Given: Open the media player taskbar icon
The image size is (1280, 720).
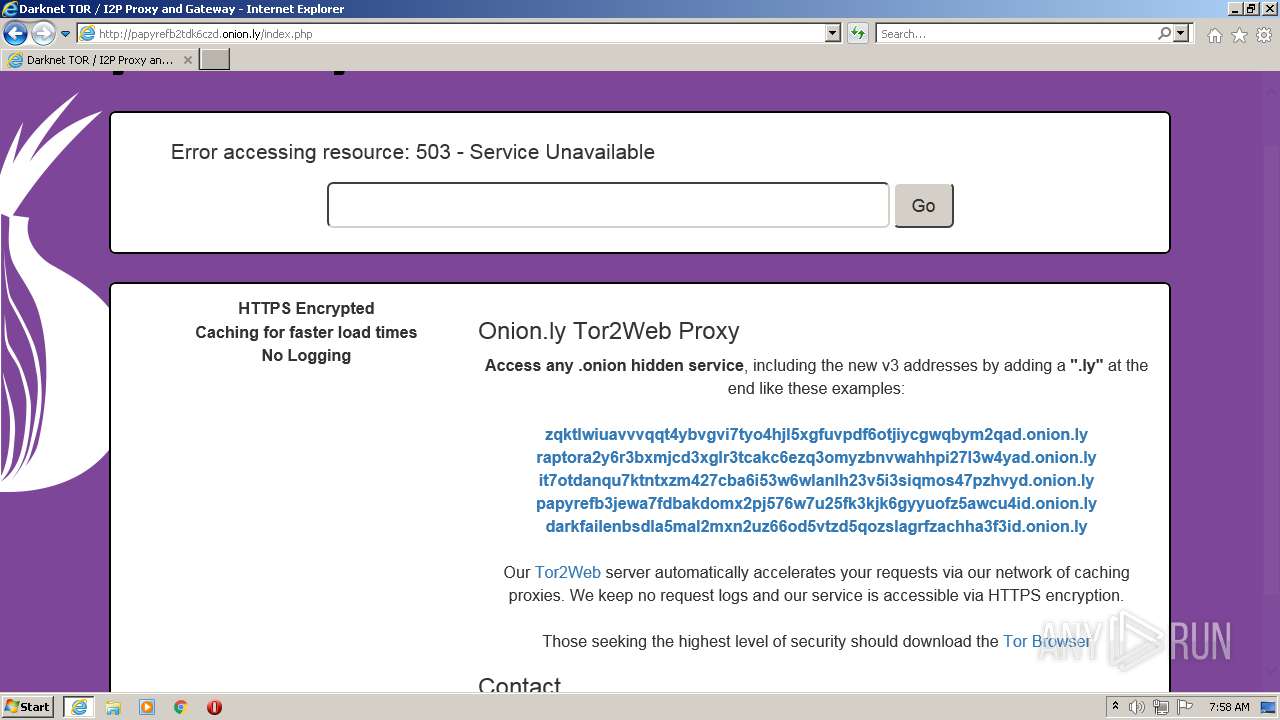Looking at the screenshot, I should coord(147,707).
